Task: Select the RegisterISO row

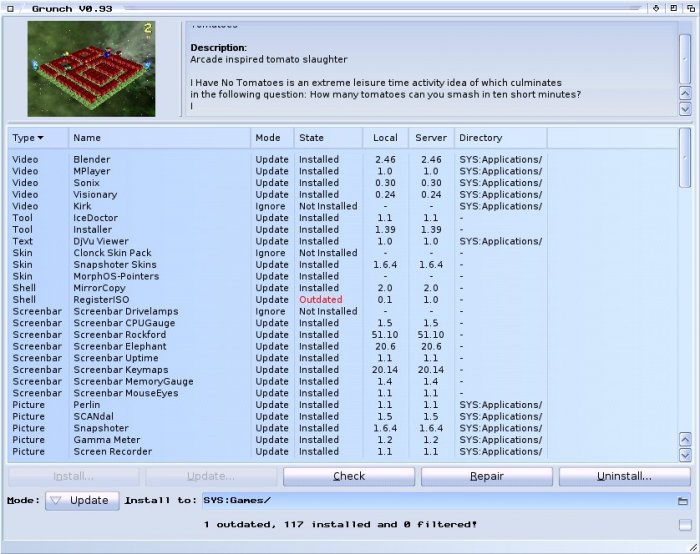Action: tap(343, 300)
